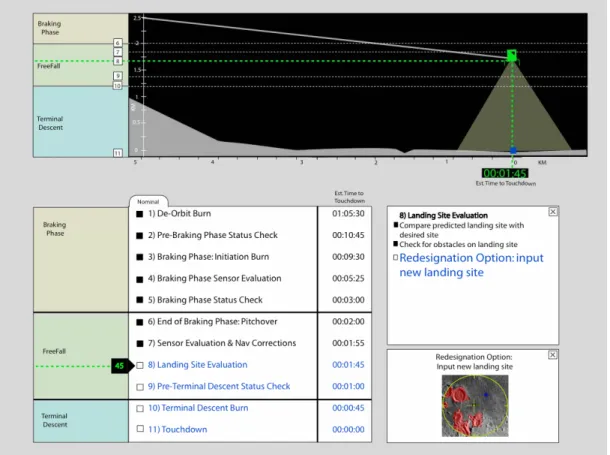Image resolution: width=610 pixels, height=455 pixels.
Task: Click the 00:02:00 time value
Action: 348,322
